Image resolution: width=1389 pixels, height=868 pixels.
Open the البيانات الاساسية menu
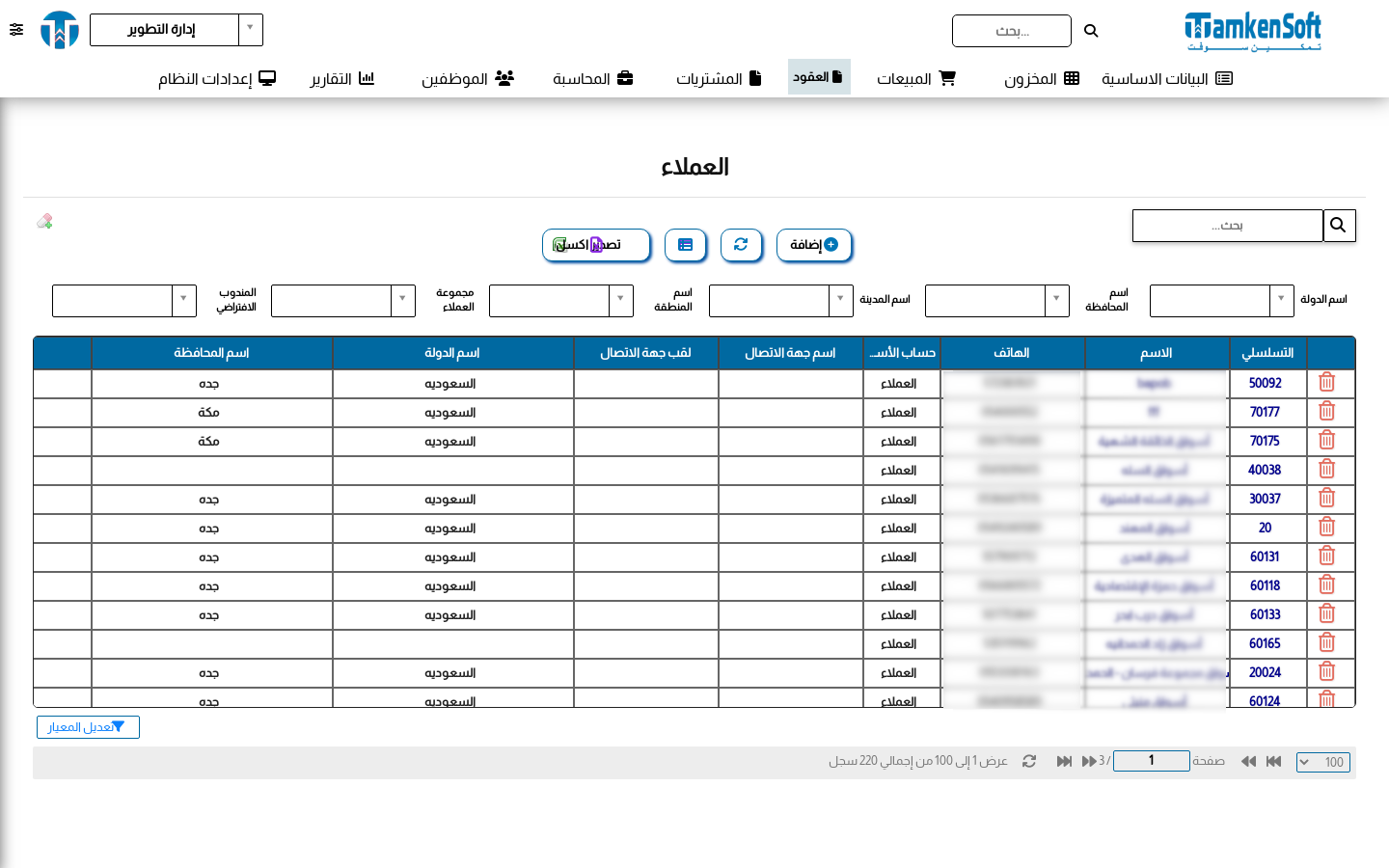tap(1167, 78)
